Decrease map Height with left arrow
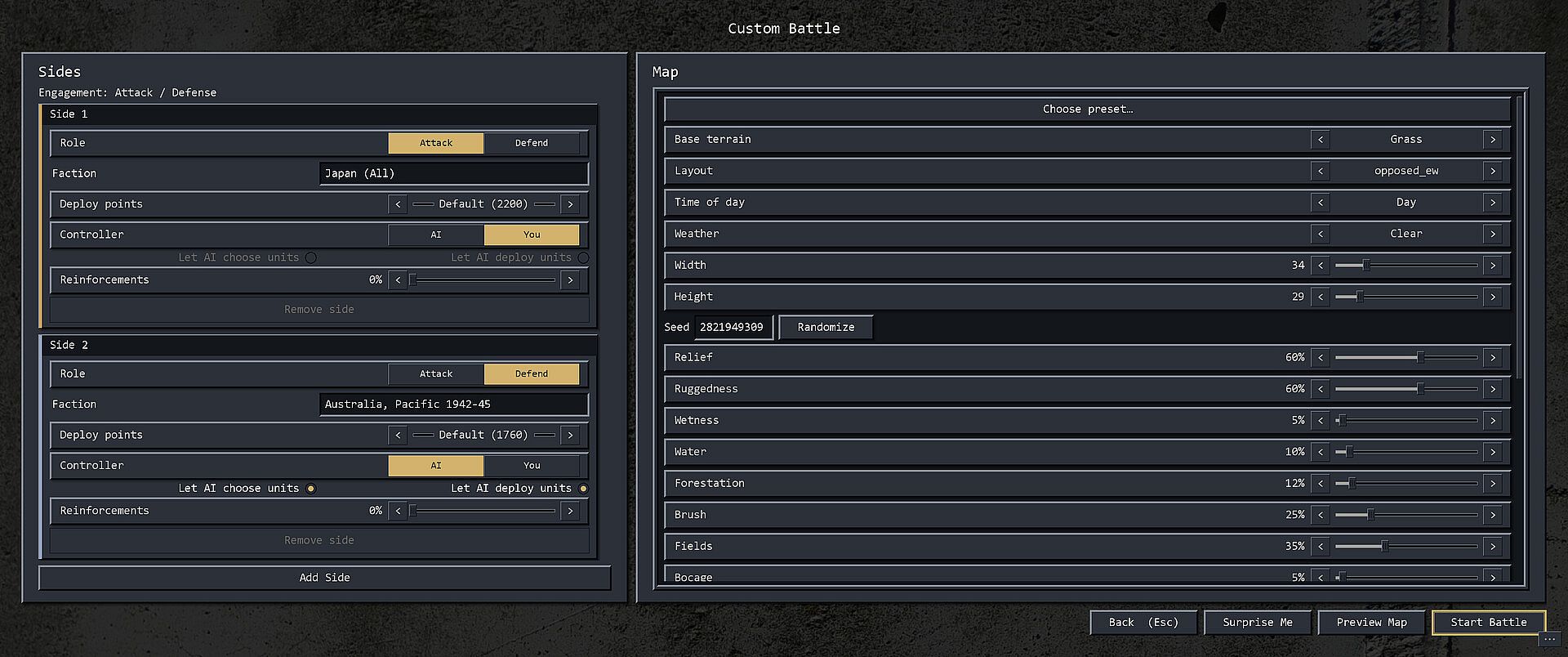 tap(1321, 297)
